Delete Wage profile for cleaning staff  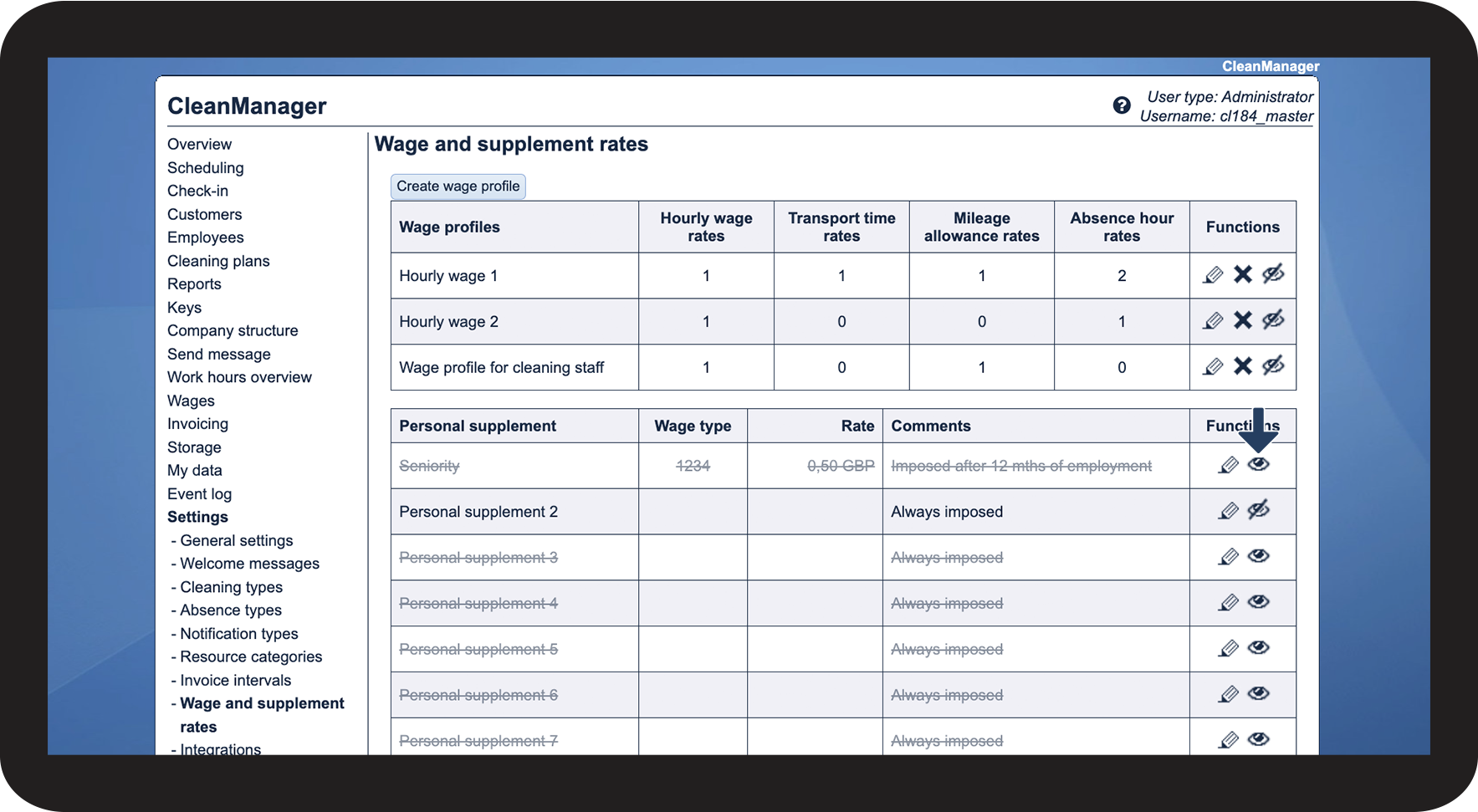pyautogui.click(x=1243, y=366)
